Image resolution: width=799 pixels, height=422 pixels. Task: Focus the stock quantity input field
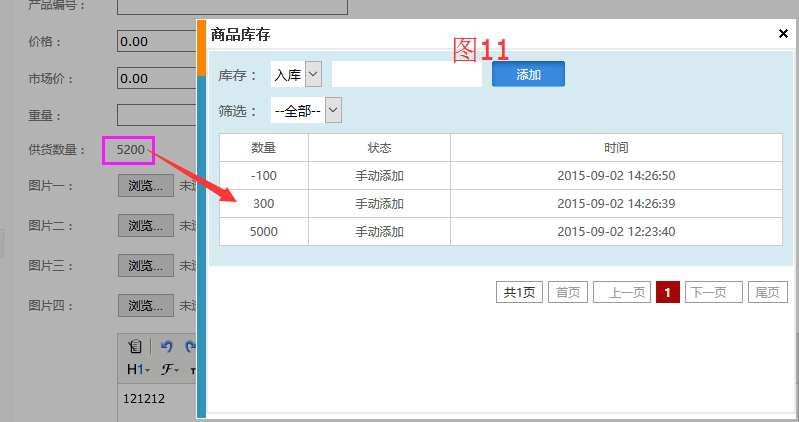coord(406,74)
